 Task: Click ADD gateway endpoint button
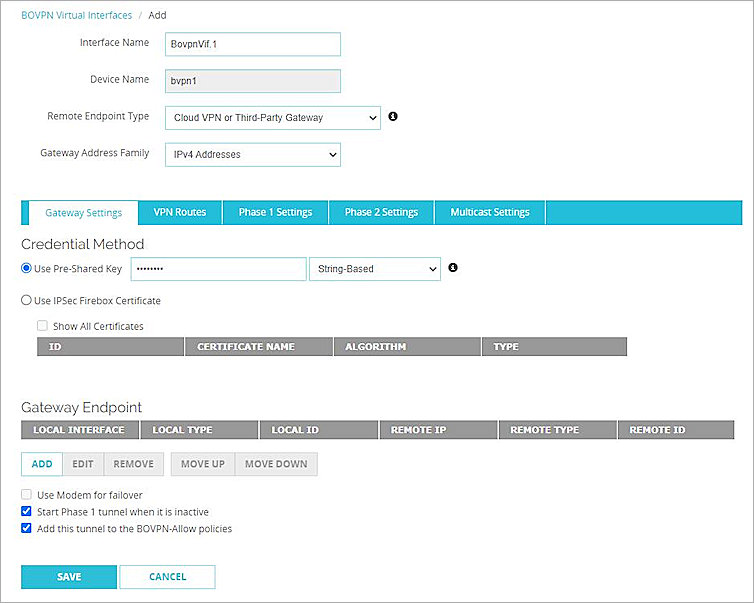click(42, 464)
